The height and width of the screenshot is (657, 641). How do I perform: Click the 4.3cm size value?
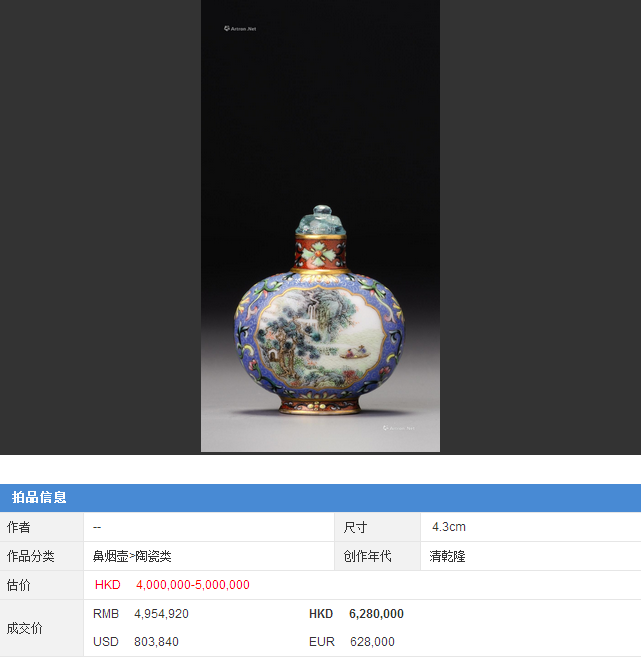[449, 527]
